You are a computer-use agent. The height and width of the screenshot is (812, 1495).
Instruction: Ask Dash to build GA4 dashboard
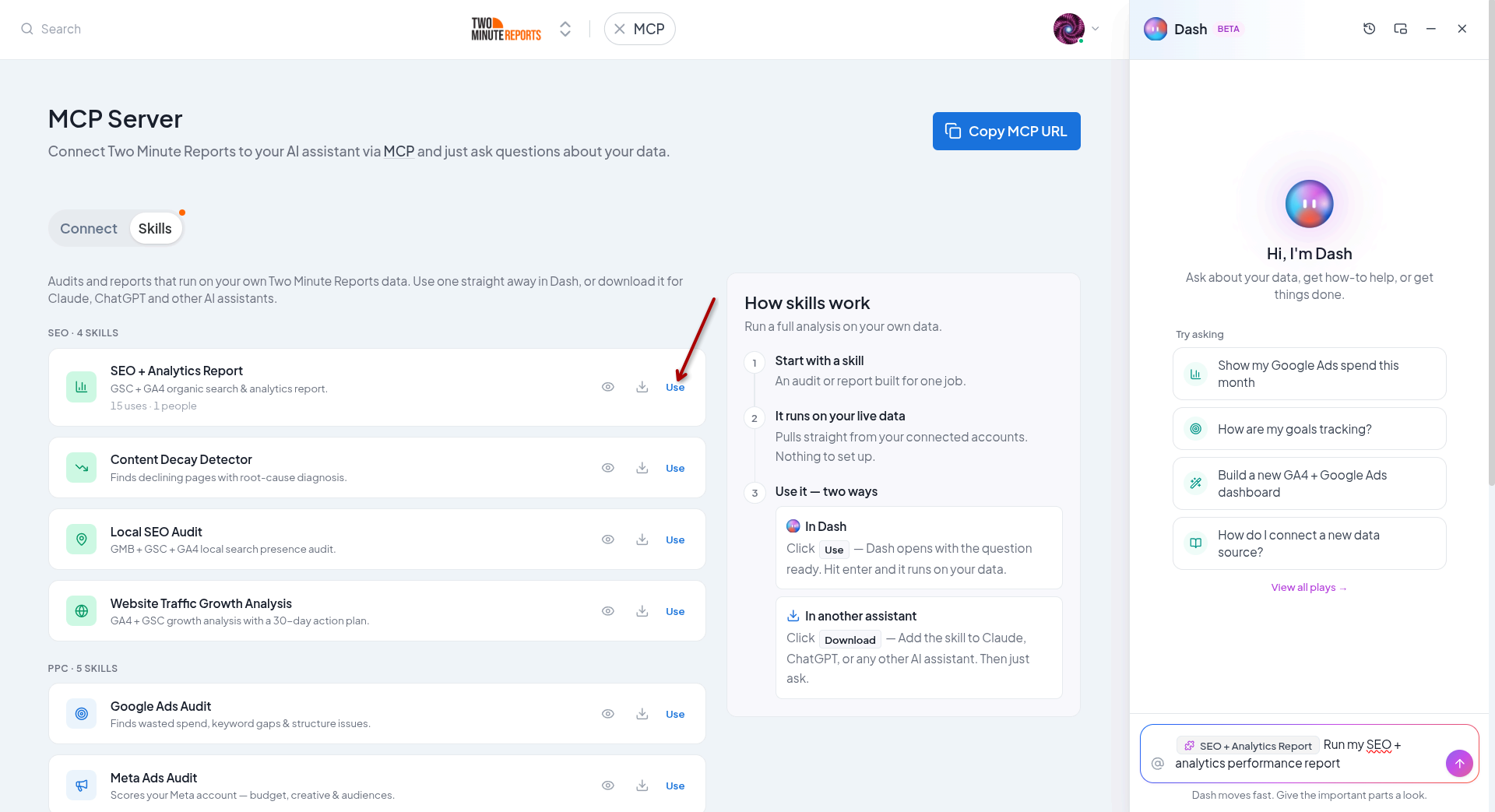[x=1309, y=483]
